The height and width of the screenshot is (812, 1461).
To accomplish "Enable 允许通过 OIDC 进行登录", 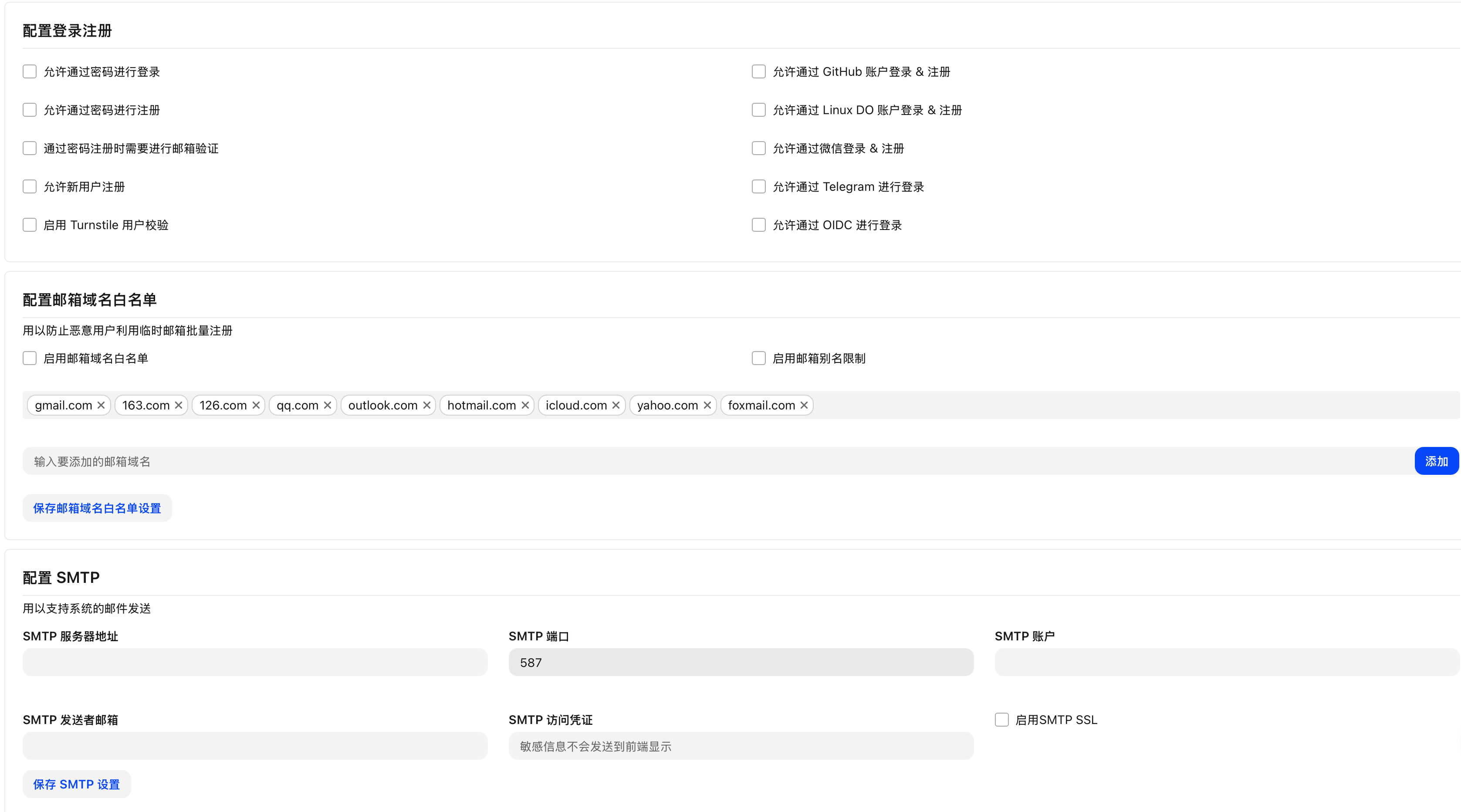I will click(x=758, y=224).
